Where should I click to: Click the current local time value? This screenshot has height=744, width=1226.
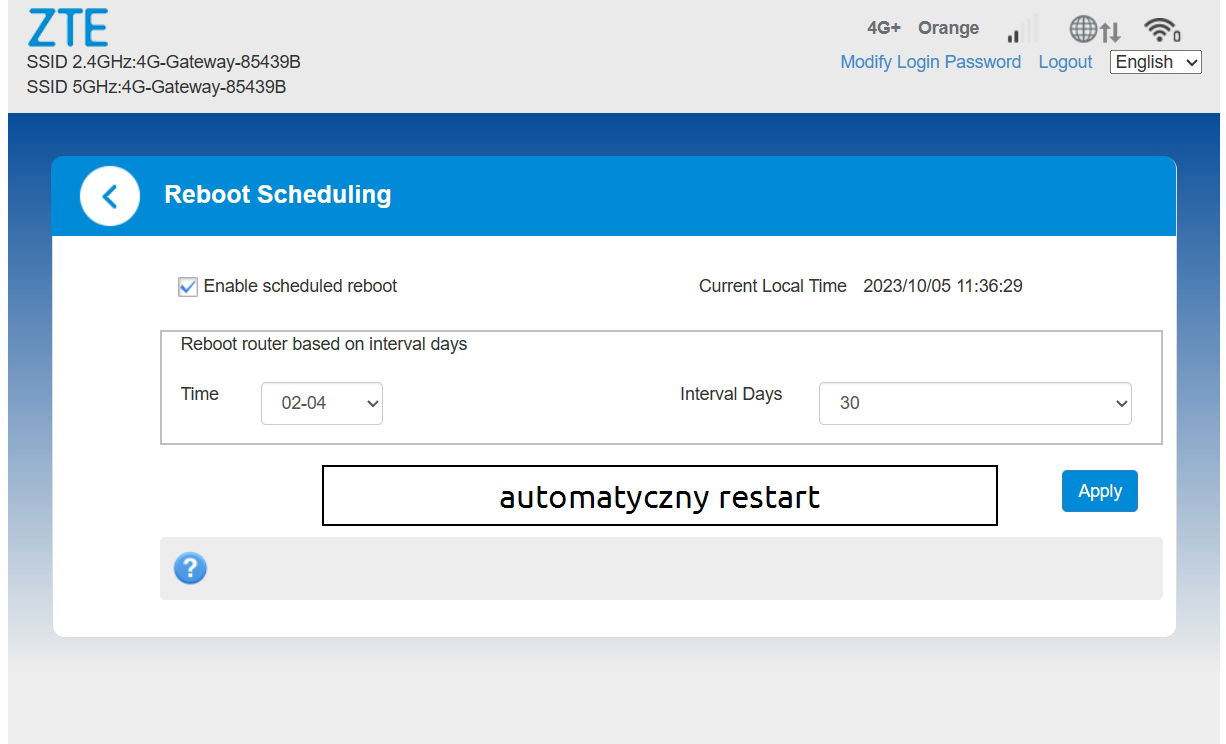942,286
